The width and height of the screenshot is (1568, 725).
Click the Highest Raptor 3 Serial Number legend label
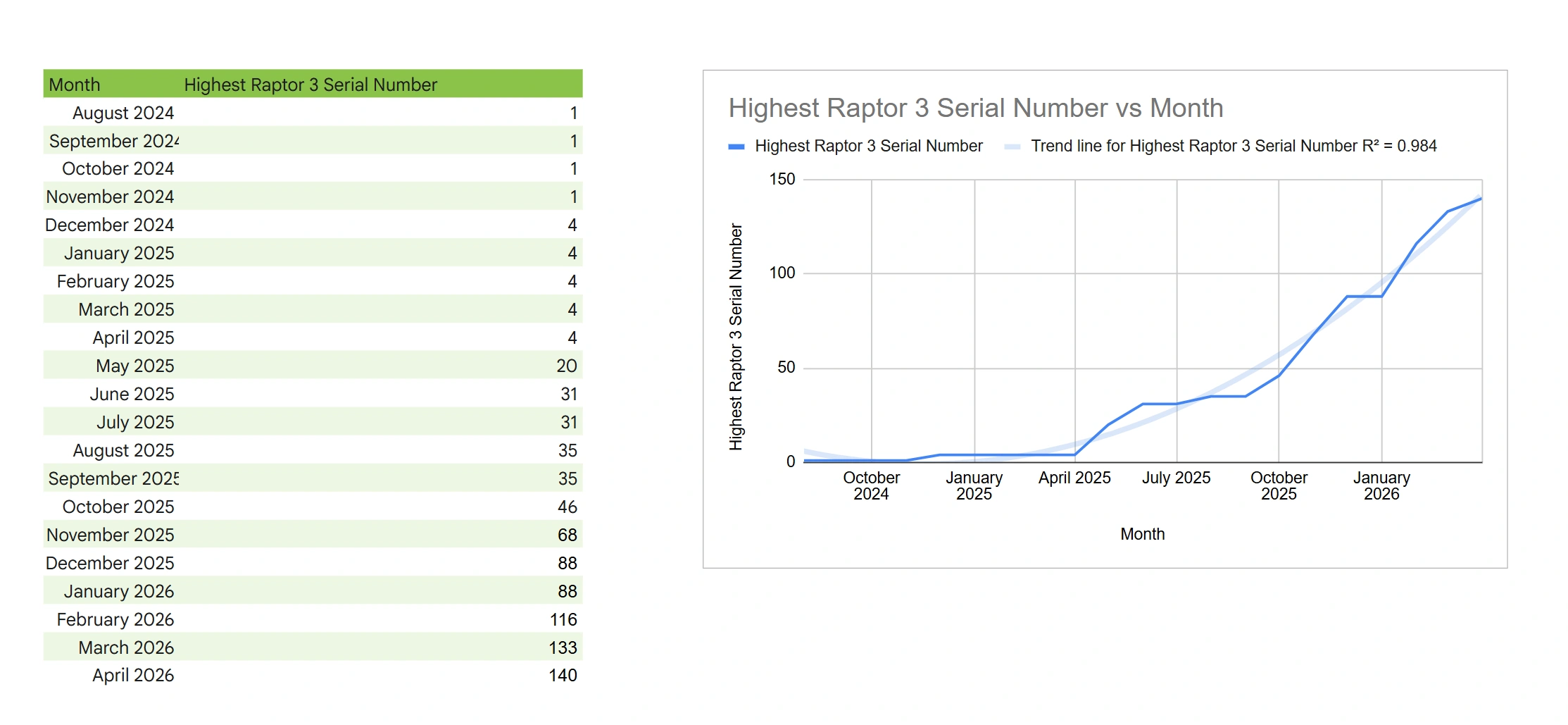coord(868,146)
